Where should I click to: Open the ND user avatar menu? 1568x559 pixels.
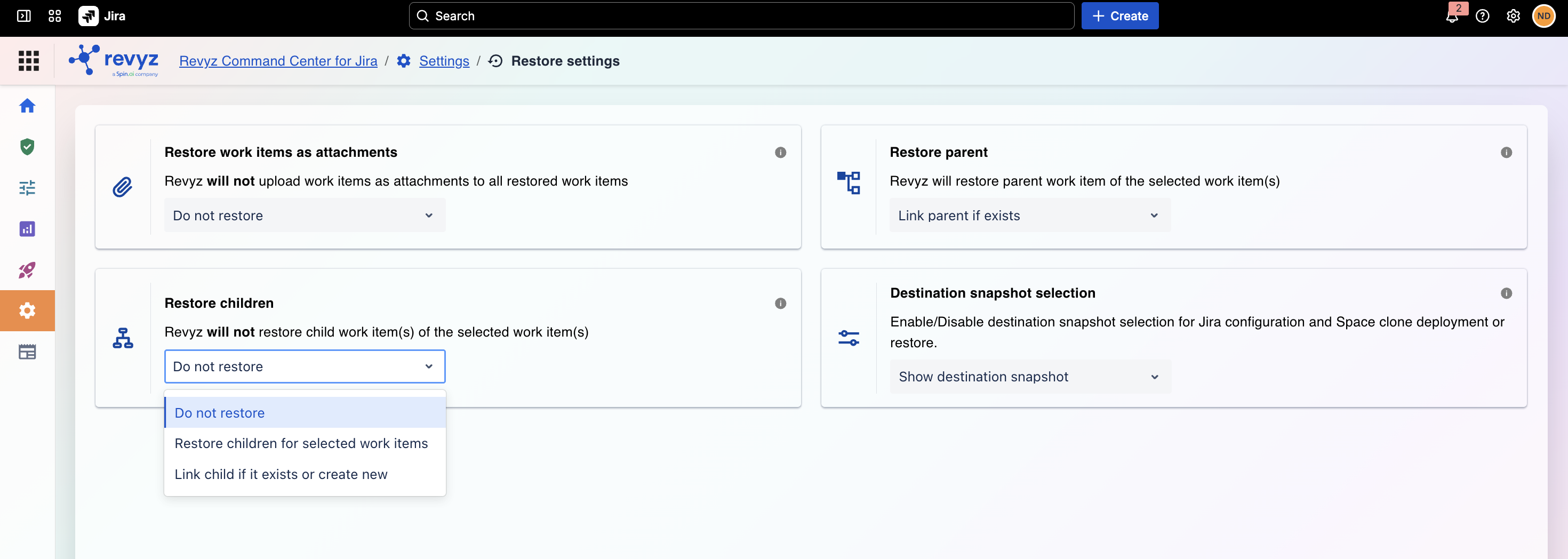[x=1543, y=16]
